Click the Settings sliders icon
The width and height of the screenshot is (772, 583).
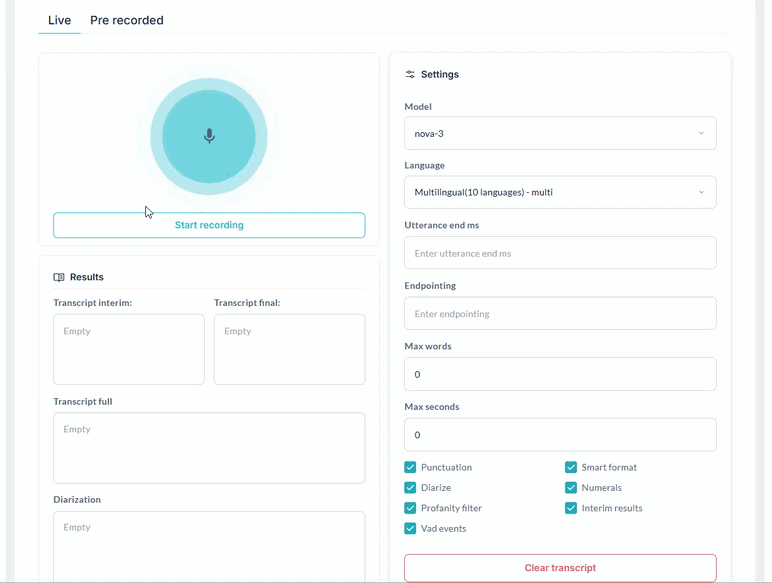coord(410,75)
